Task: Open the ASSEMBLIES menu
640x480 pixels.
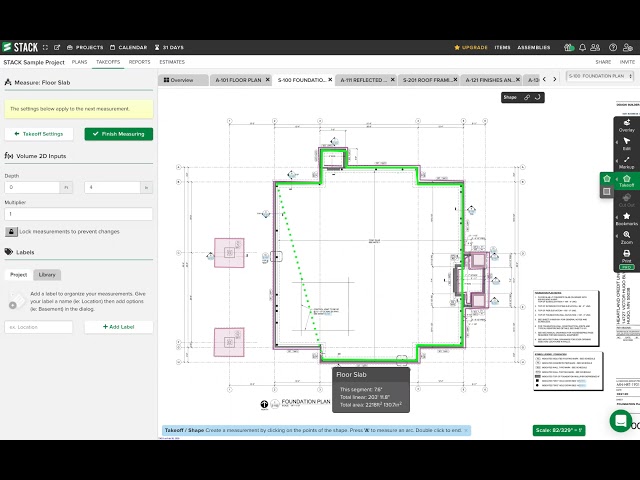Action: [534, 47]
